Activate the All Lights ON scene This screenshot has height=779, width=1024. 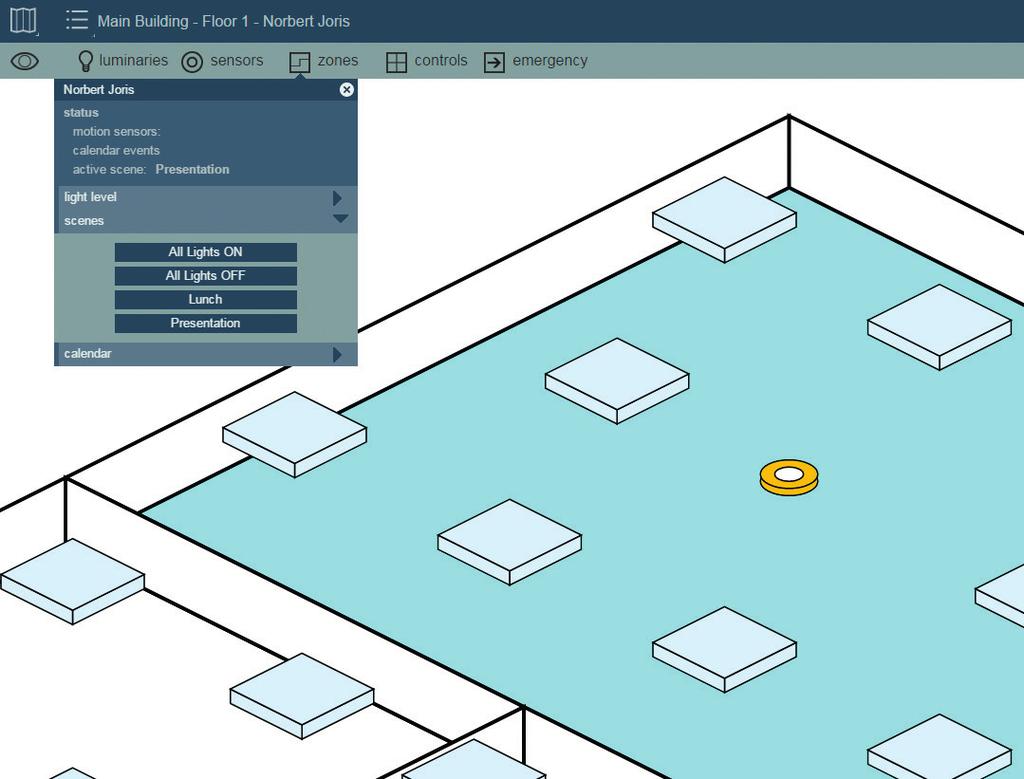[x=206, y=252]
